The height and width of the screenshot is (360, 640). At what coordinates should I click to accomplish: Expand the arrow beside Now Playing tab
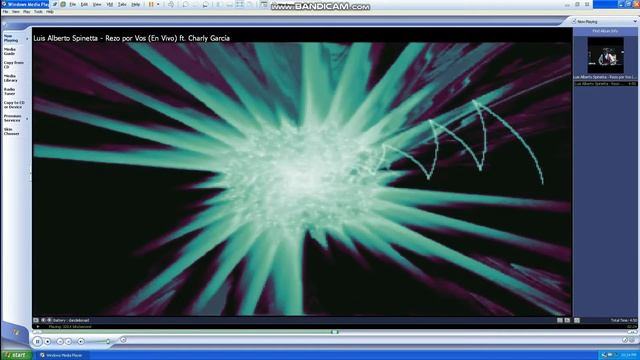[27, 38]
